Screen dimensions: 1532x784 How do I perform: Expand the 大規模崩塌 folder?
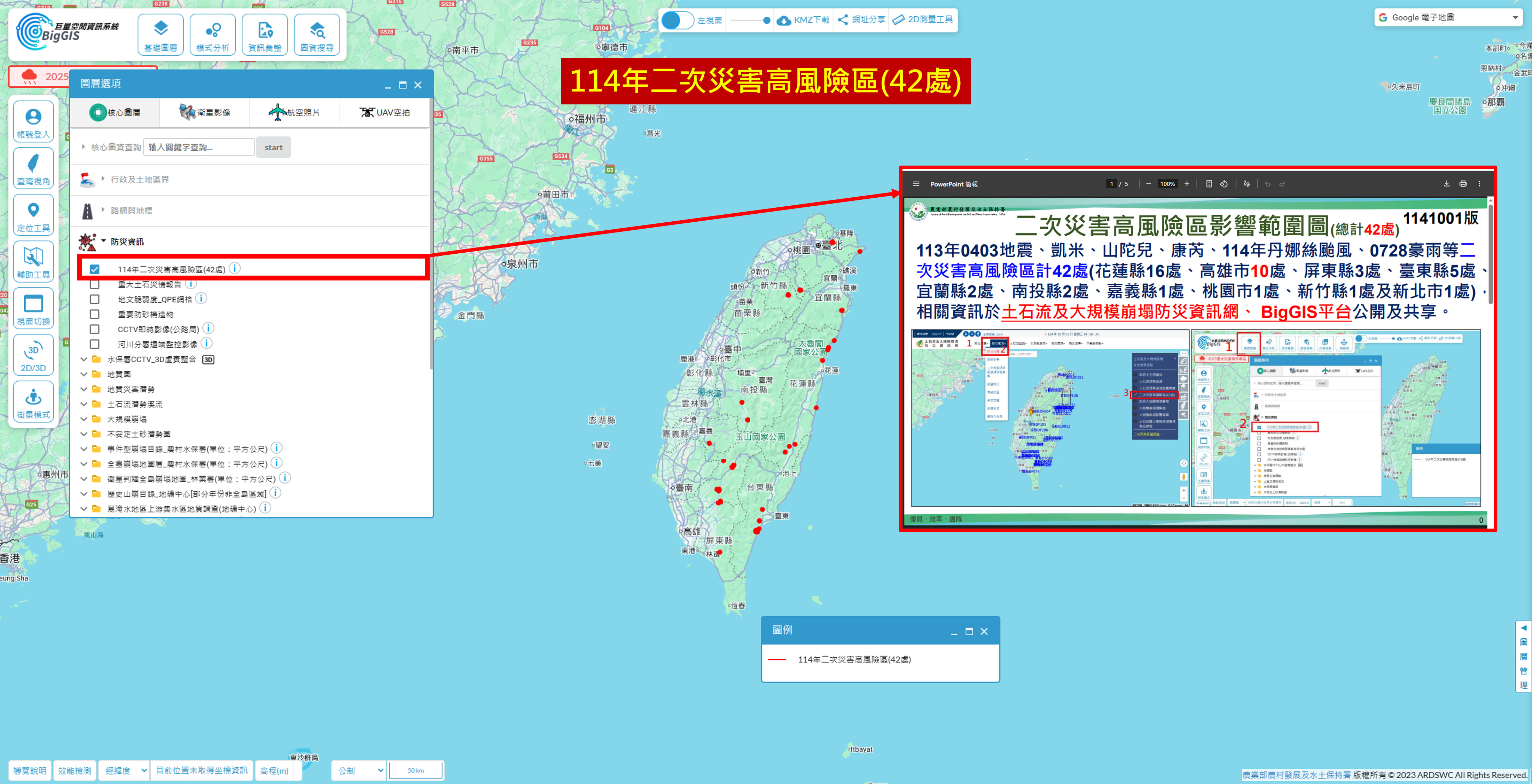click(84, 419)
